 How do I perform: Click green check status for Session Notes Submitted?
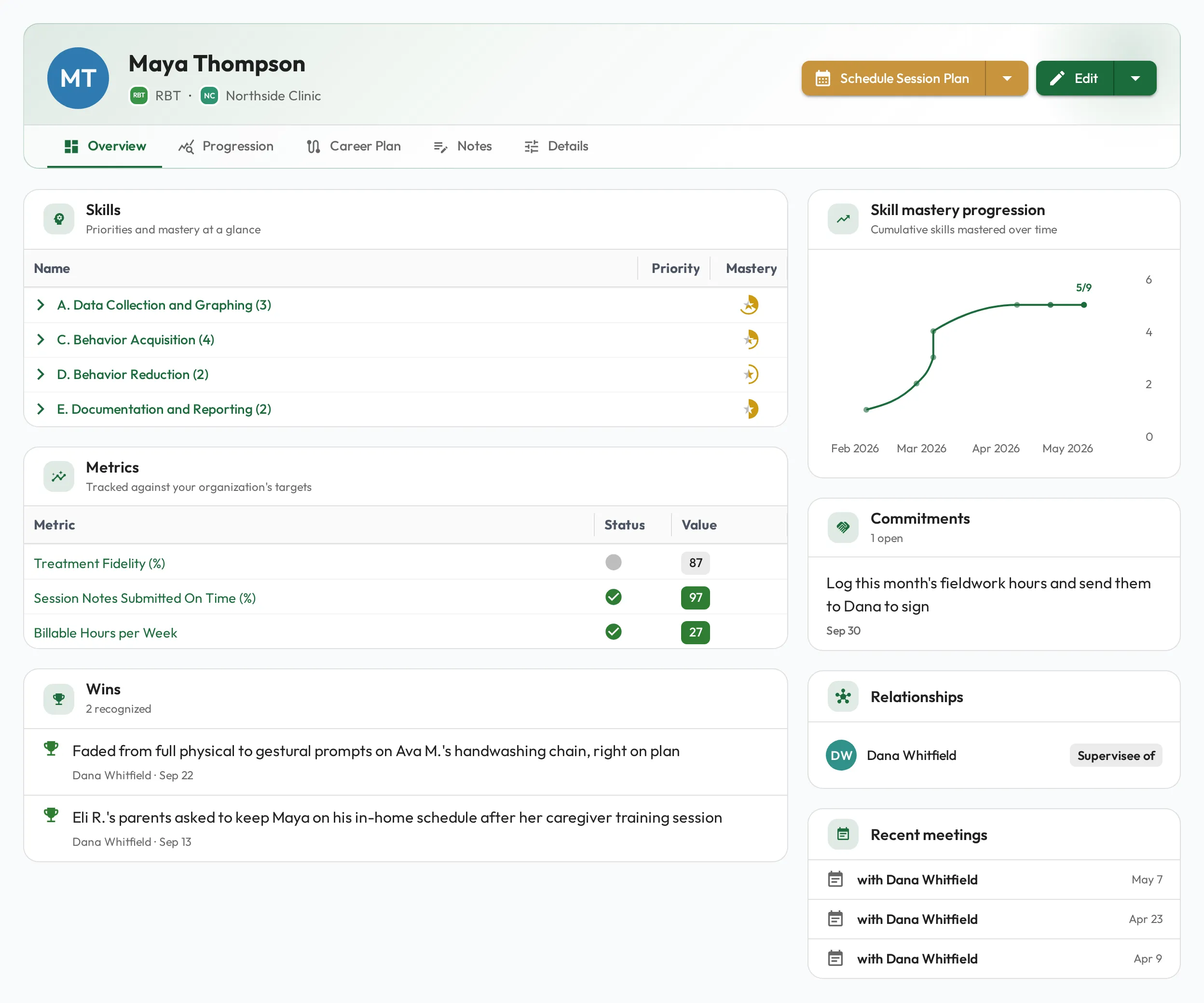coord(614,597)
